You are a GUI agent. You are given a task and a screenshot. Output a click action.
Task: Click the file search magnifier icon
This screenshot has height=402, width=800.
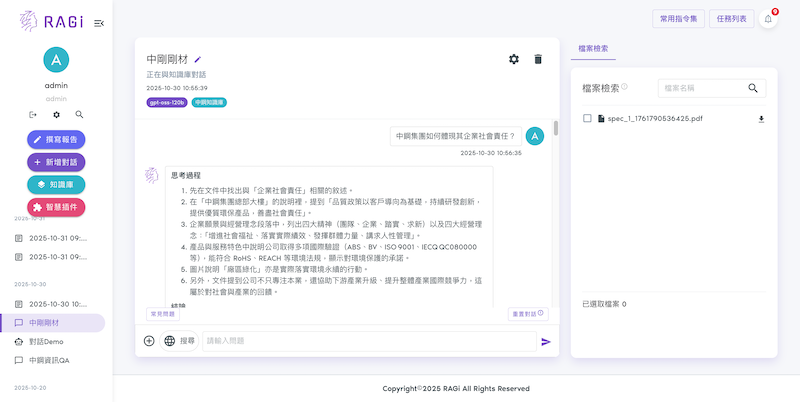[753, 88]
